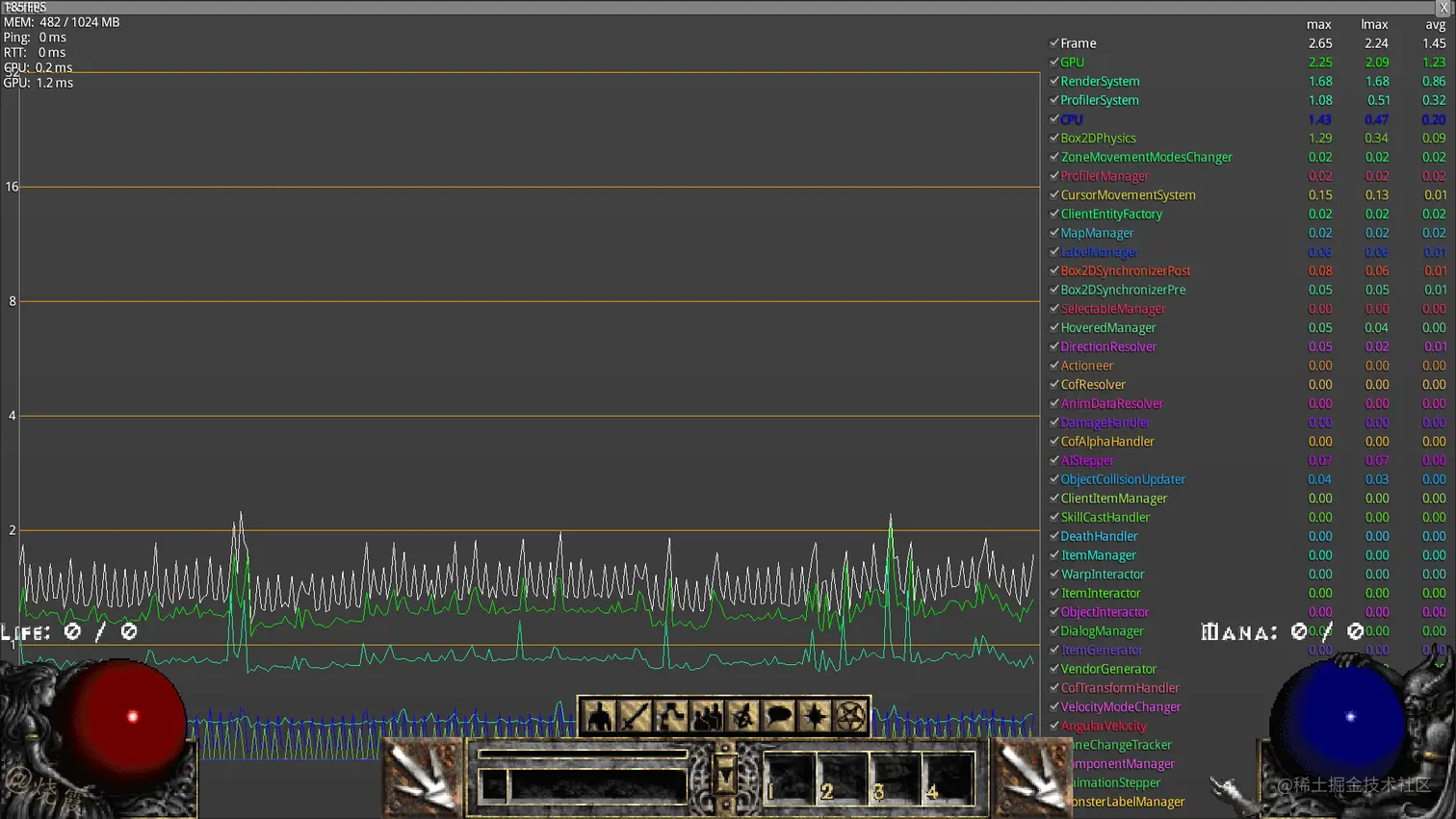Toggle the LabelManager checkbox
1456x819 pixels.
(1054, 252)
